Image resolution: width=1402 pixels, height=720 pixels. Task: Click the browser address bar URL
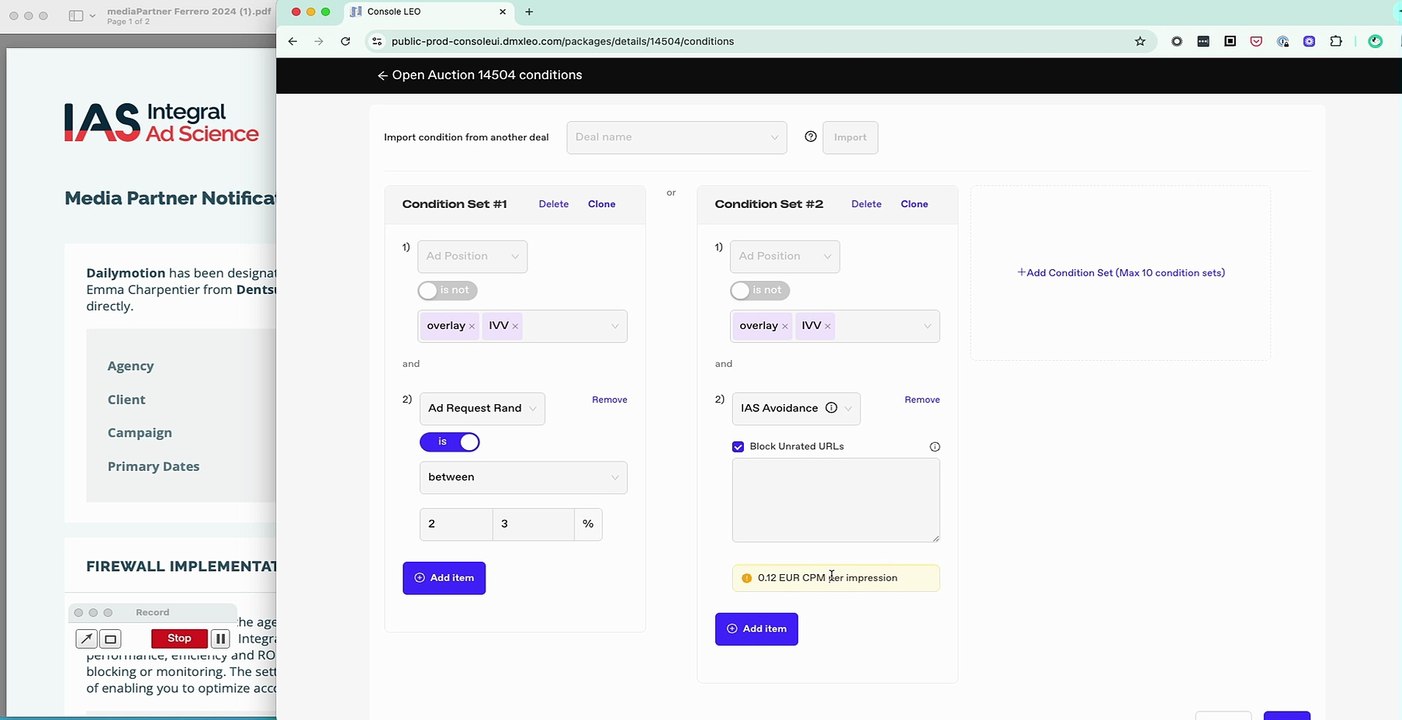point(563,41)
